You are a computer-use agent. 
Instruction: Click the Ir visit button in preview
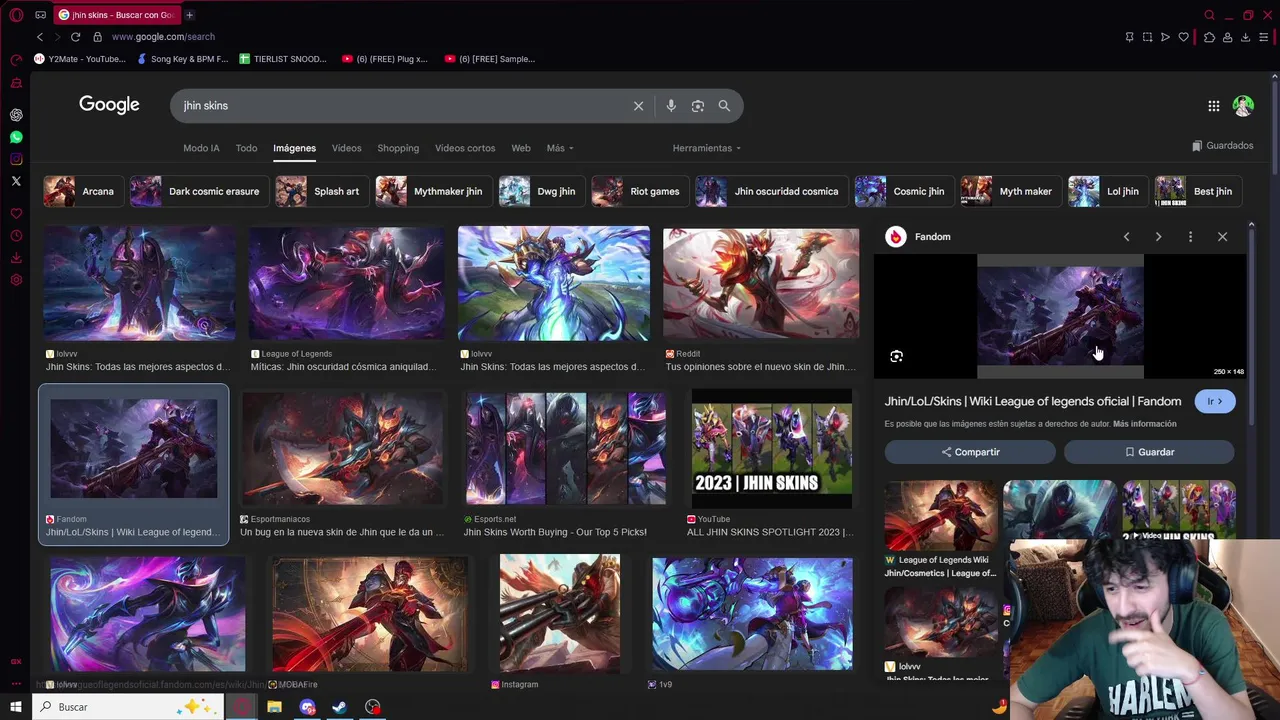pyautogui.click(x=1215, y=401)
